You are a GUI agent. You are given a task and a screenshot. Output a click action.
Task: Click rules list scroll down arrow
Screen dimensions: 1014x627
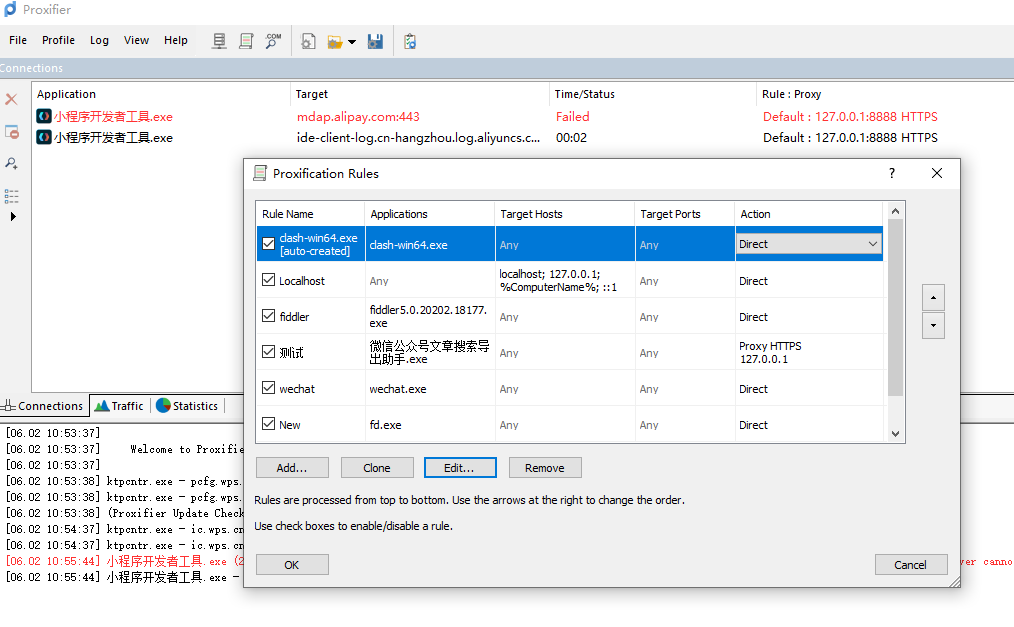[896, 434]
